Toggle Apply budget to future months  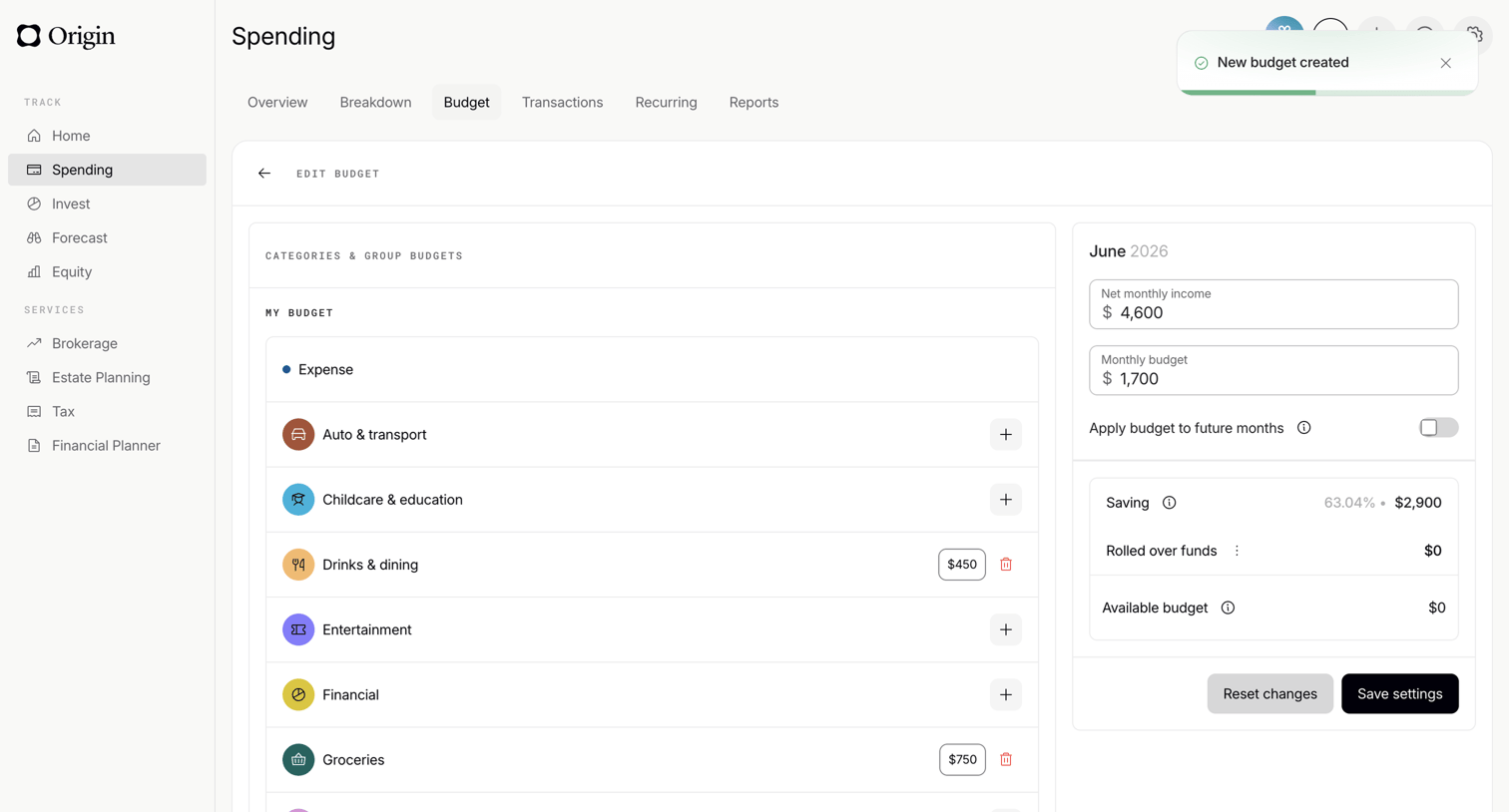pyautogui.click(x=1438, y=428)
